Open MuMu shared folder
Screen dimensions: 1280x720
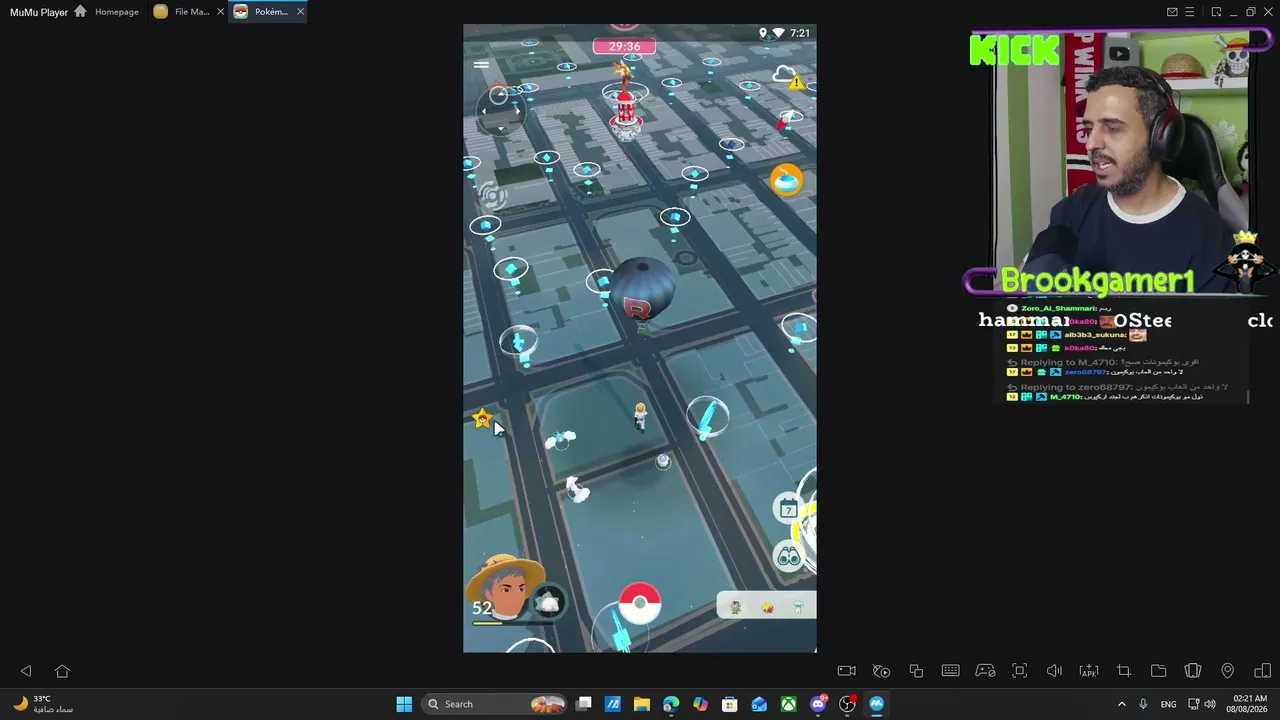1158,671
